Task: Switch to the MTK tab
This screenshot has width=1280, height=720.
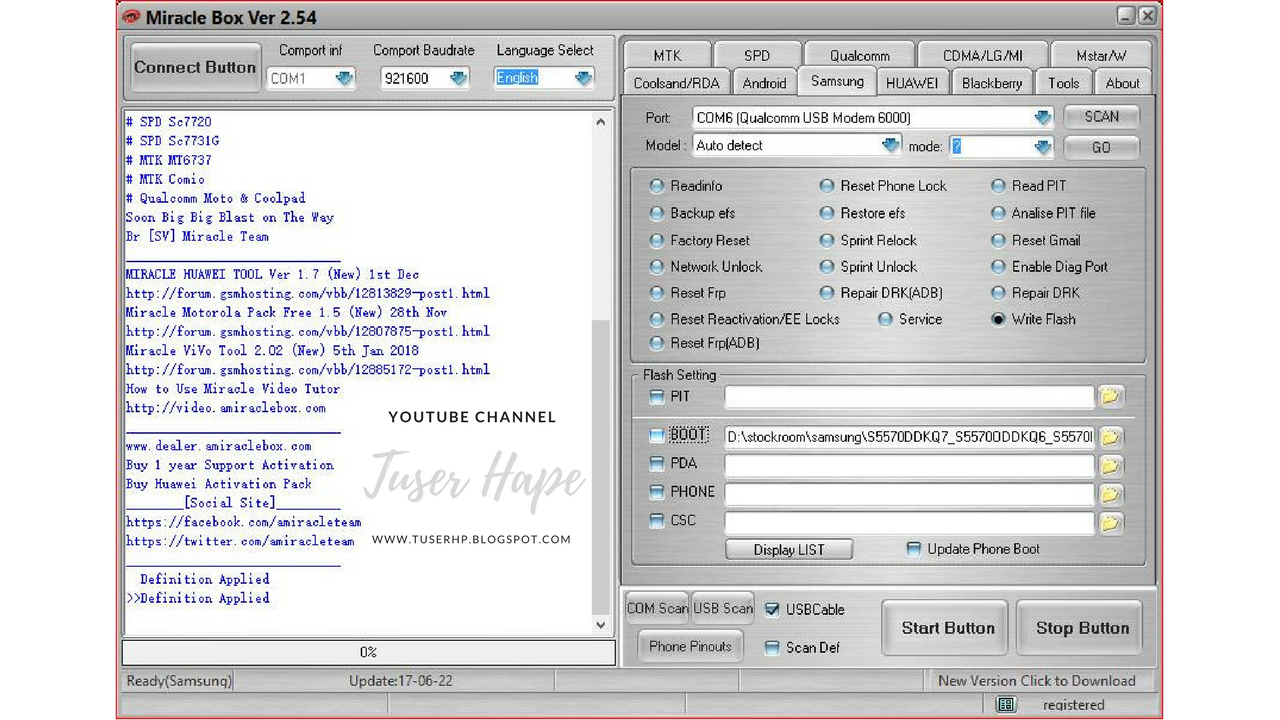Action: [x=667, y=56]
